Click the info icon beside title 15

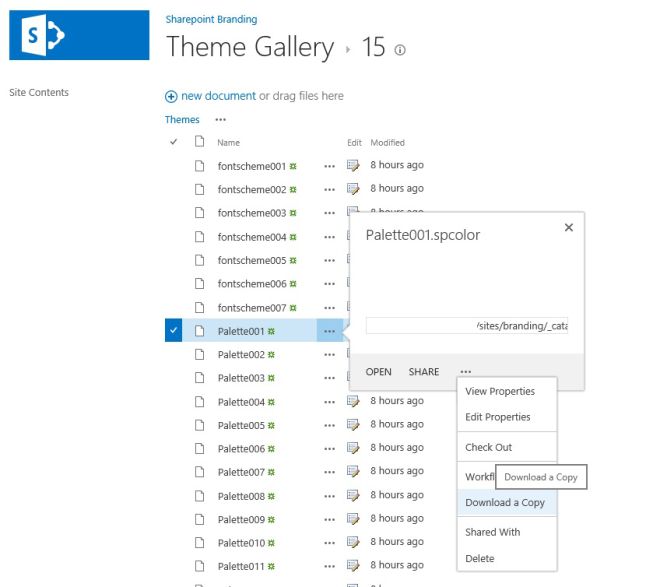point(401,50)
